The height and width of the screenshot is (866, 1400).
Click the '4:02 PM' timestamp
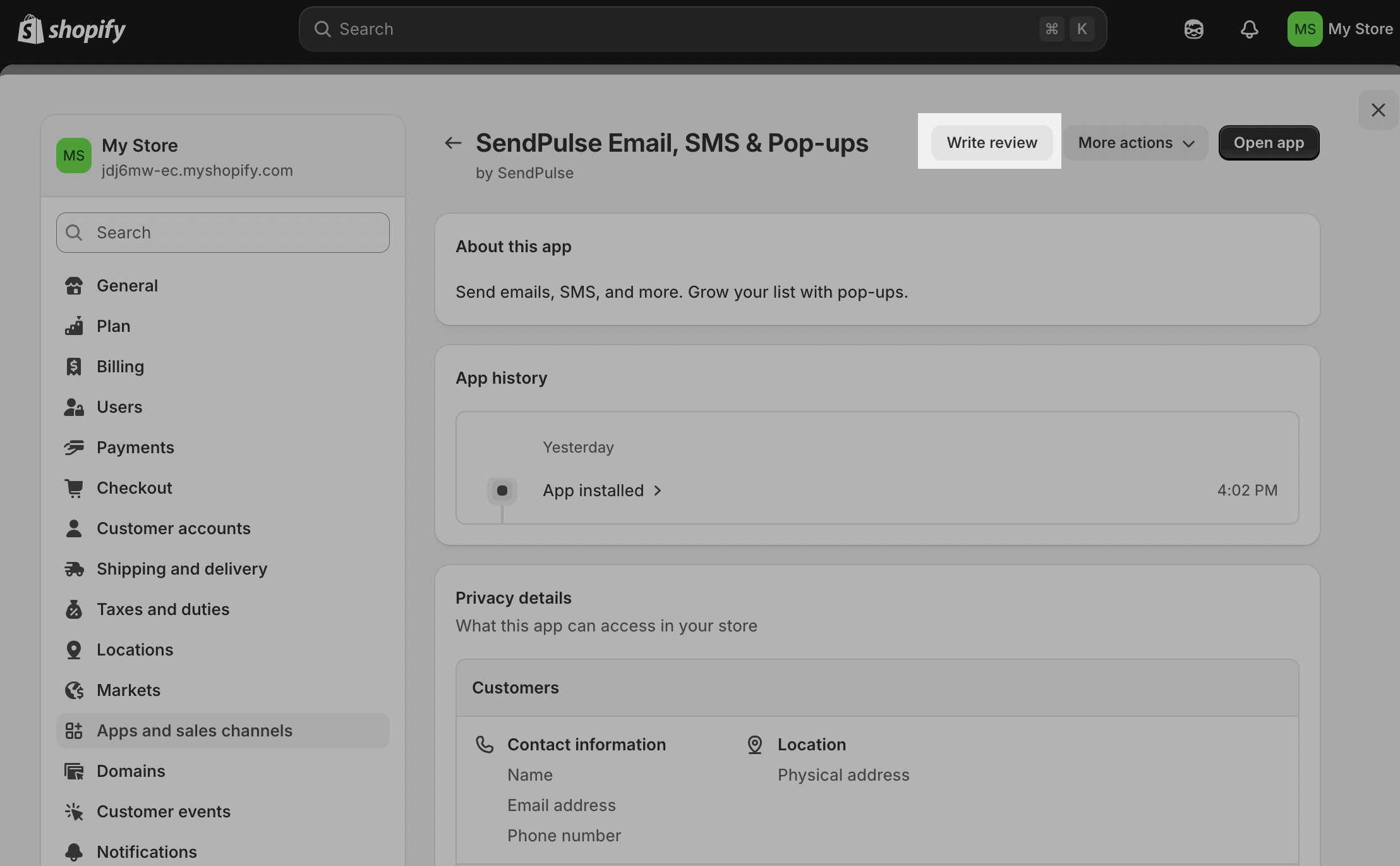click(1247, 491)
